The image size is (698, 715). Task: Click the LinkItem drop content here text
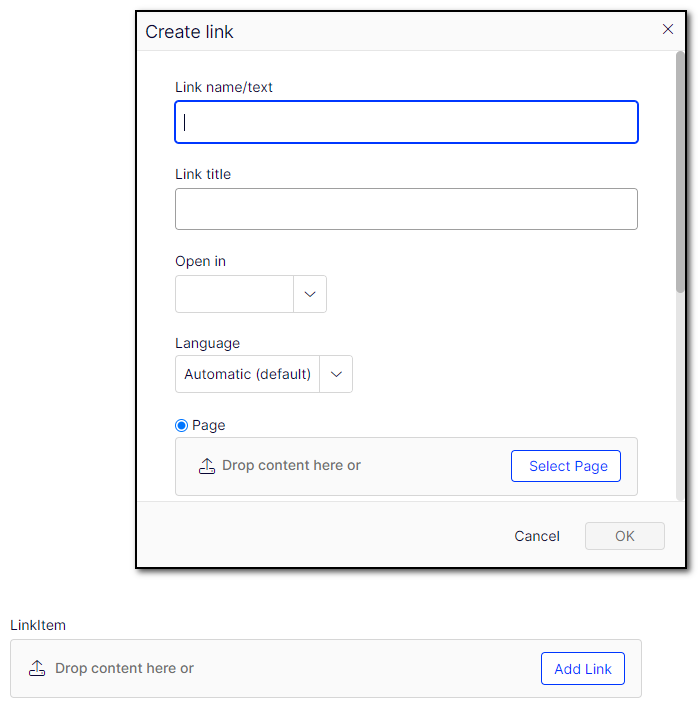tap(124, 668)
